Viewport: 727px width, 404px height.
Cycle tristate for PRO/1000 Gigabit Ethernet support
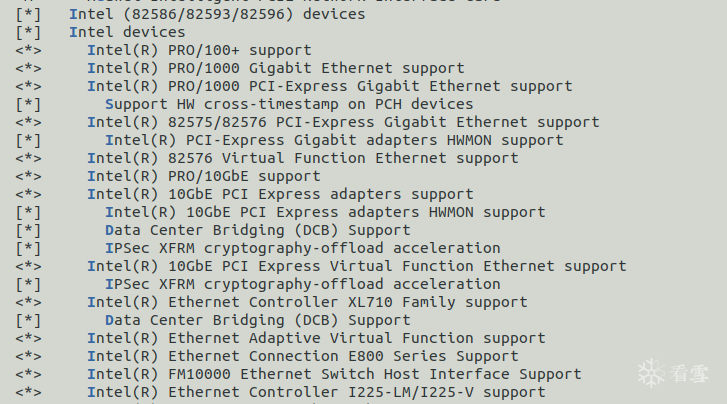[28, 69]
